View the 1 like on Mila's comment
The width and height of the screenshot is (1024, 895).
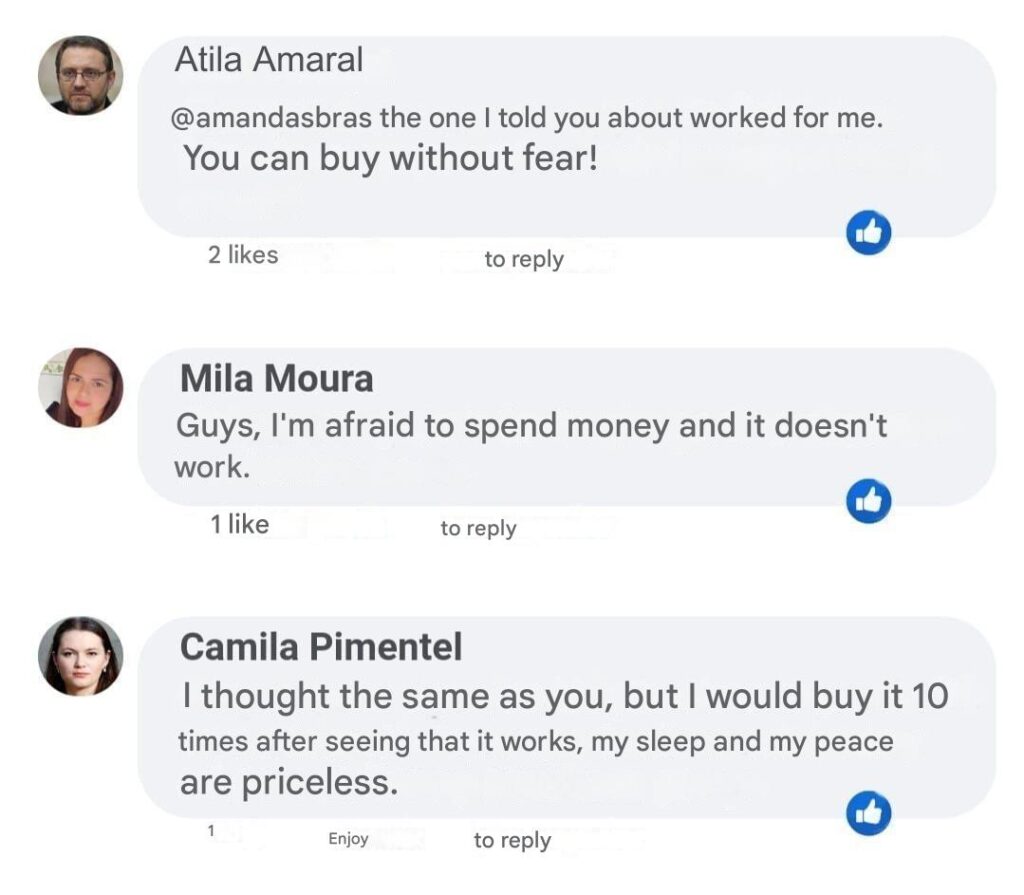tap(239, 524)
